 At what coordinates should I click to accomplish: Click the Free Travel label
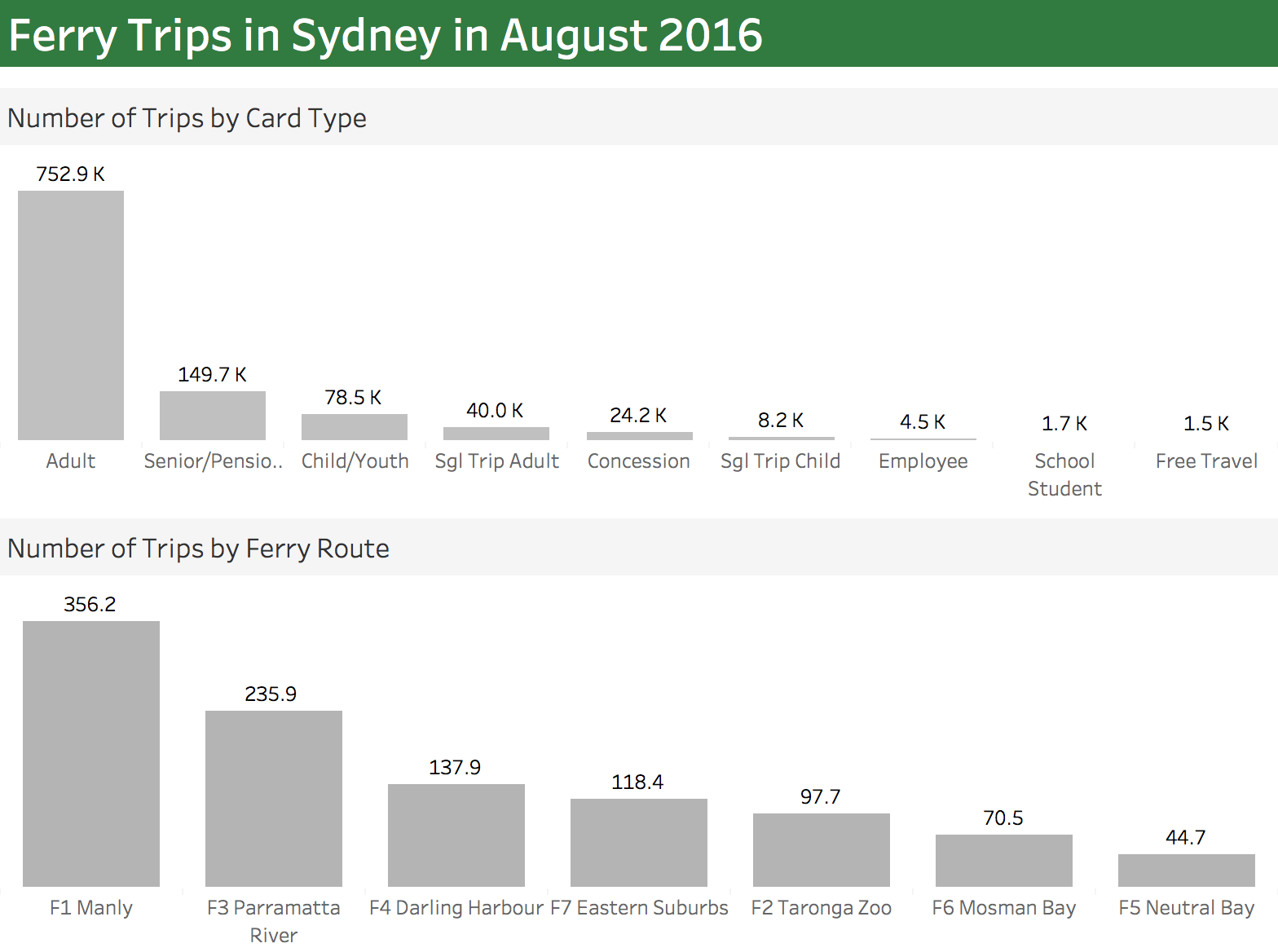point(1206,461)
